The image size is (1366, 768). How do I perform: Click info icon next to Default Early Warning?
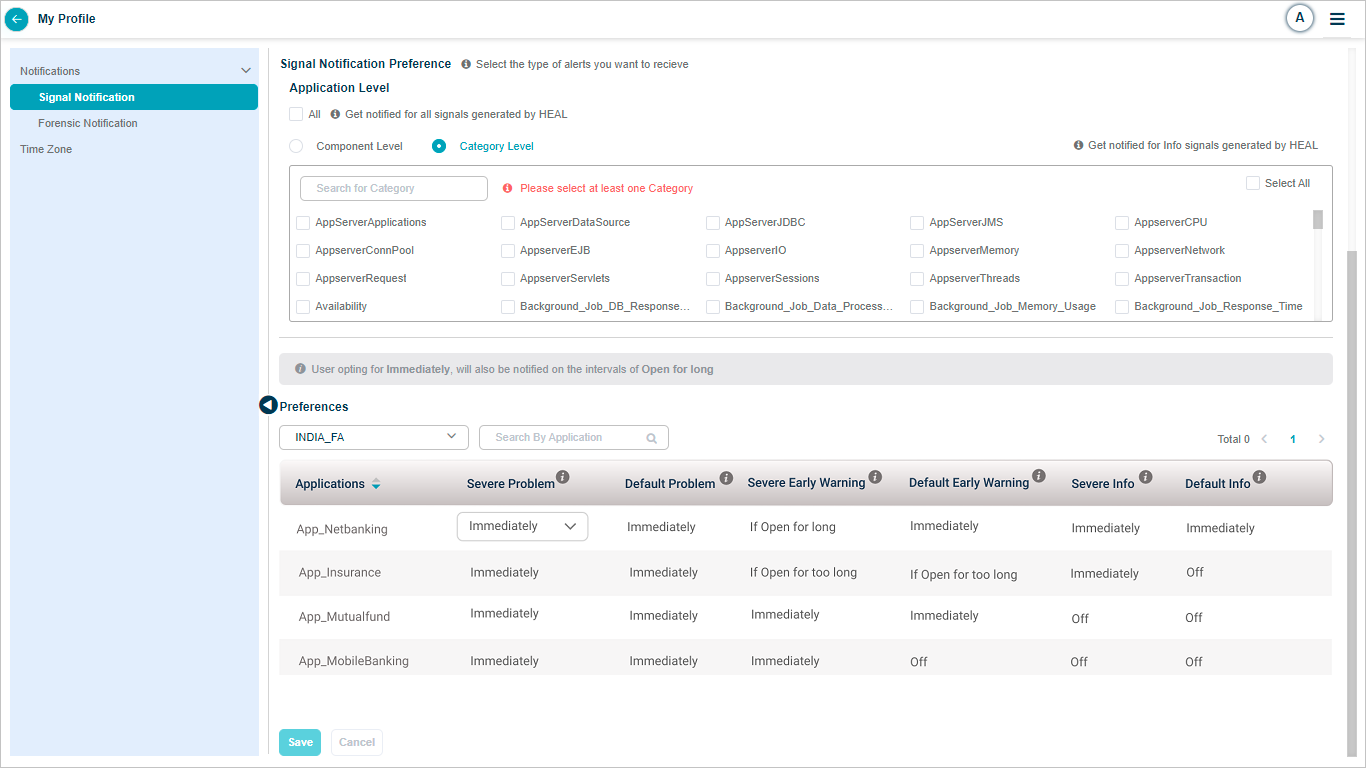[1038, 476]
